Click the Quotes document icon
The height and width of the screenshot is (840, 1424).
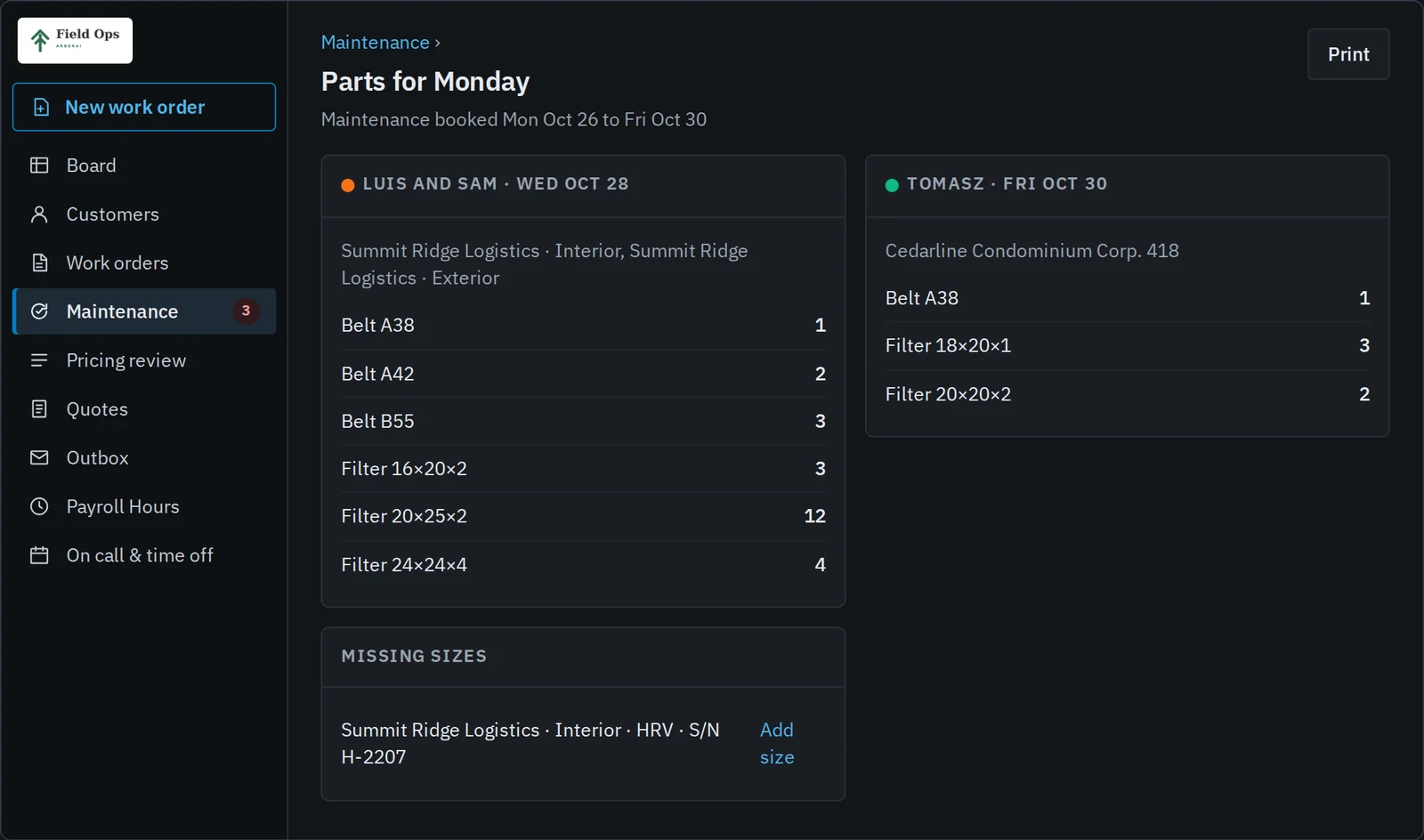click(x=39, y=408)
